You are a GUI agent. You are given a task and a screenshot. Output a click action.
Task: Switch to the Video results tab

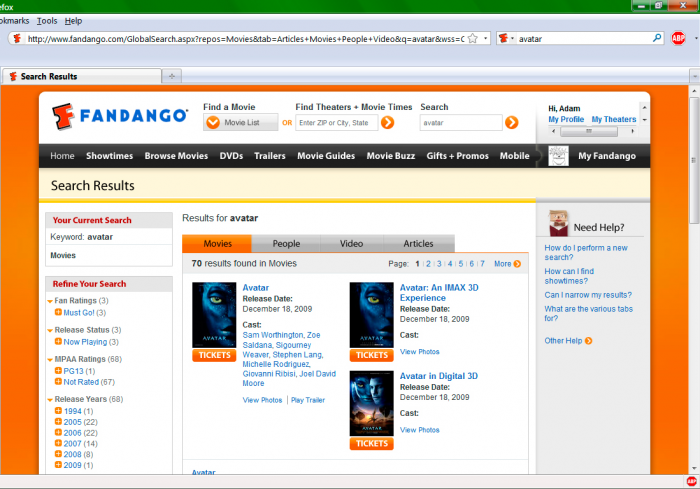[351, 244]
